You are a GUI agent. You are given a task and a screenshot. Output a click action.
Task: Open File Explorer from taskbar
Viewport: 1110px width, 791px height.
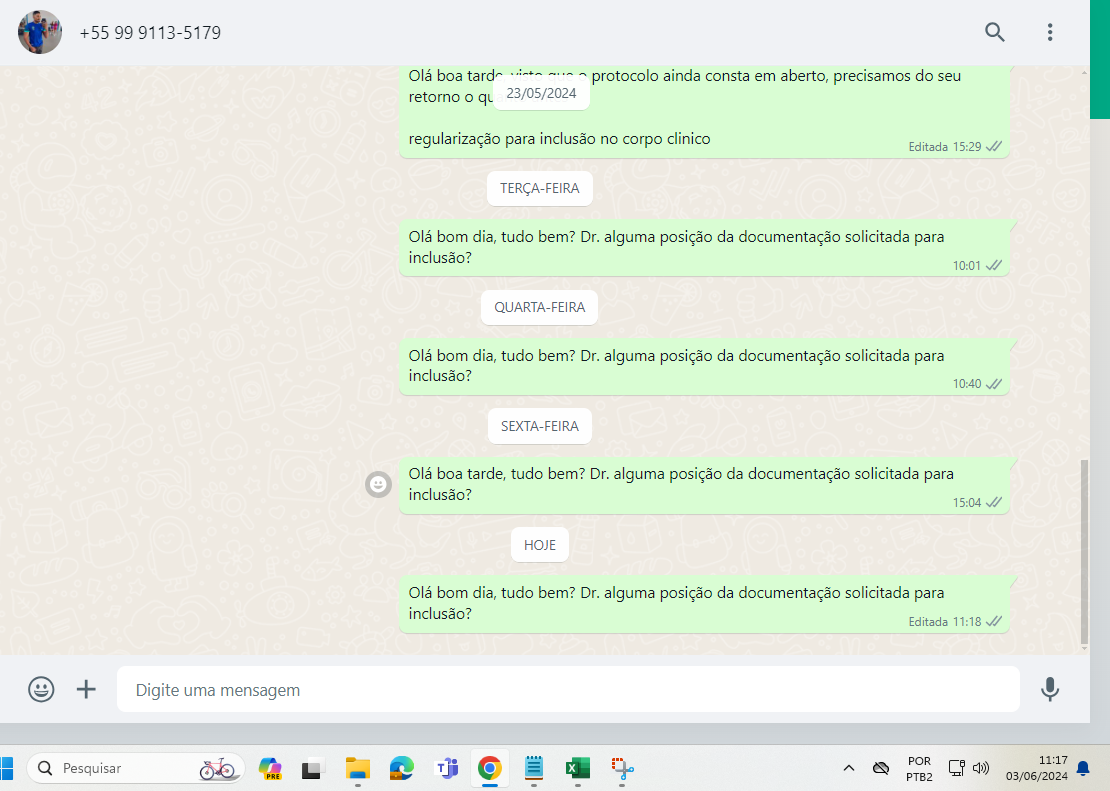(357, 768)
